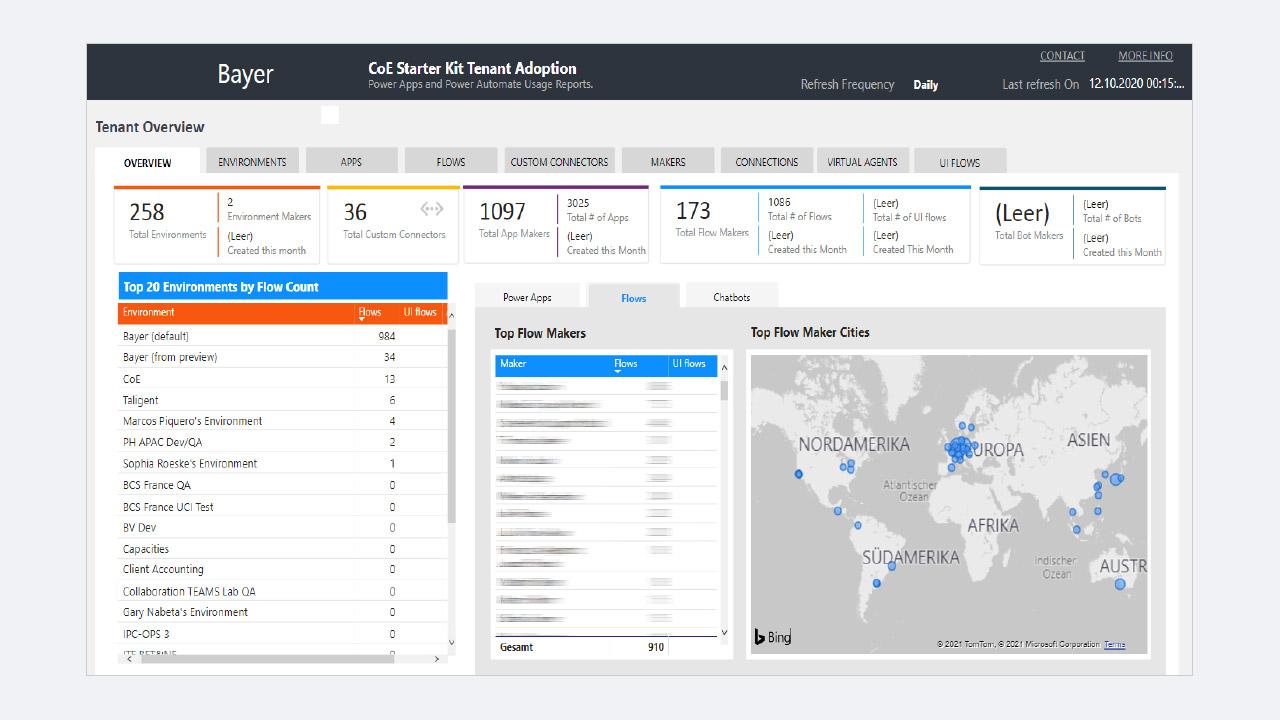1280x720 pixels.
Task: Open the Connections tab
Action: [767, 161]
